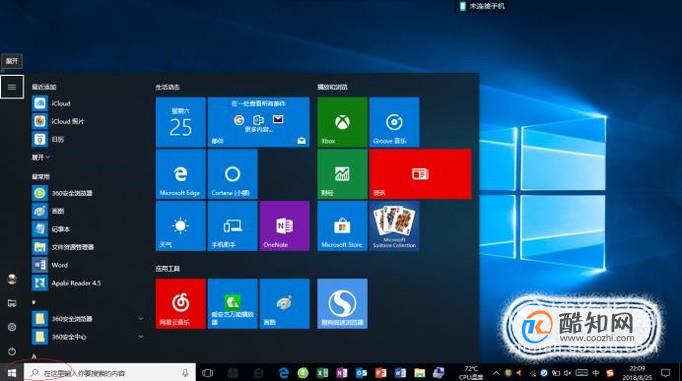The height and width of the screenshot is (381, 682).
Task: Open Microsoft Solitaire Collection tile
Action: [394, 226]
